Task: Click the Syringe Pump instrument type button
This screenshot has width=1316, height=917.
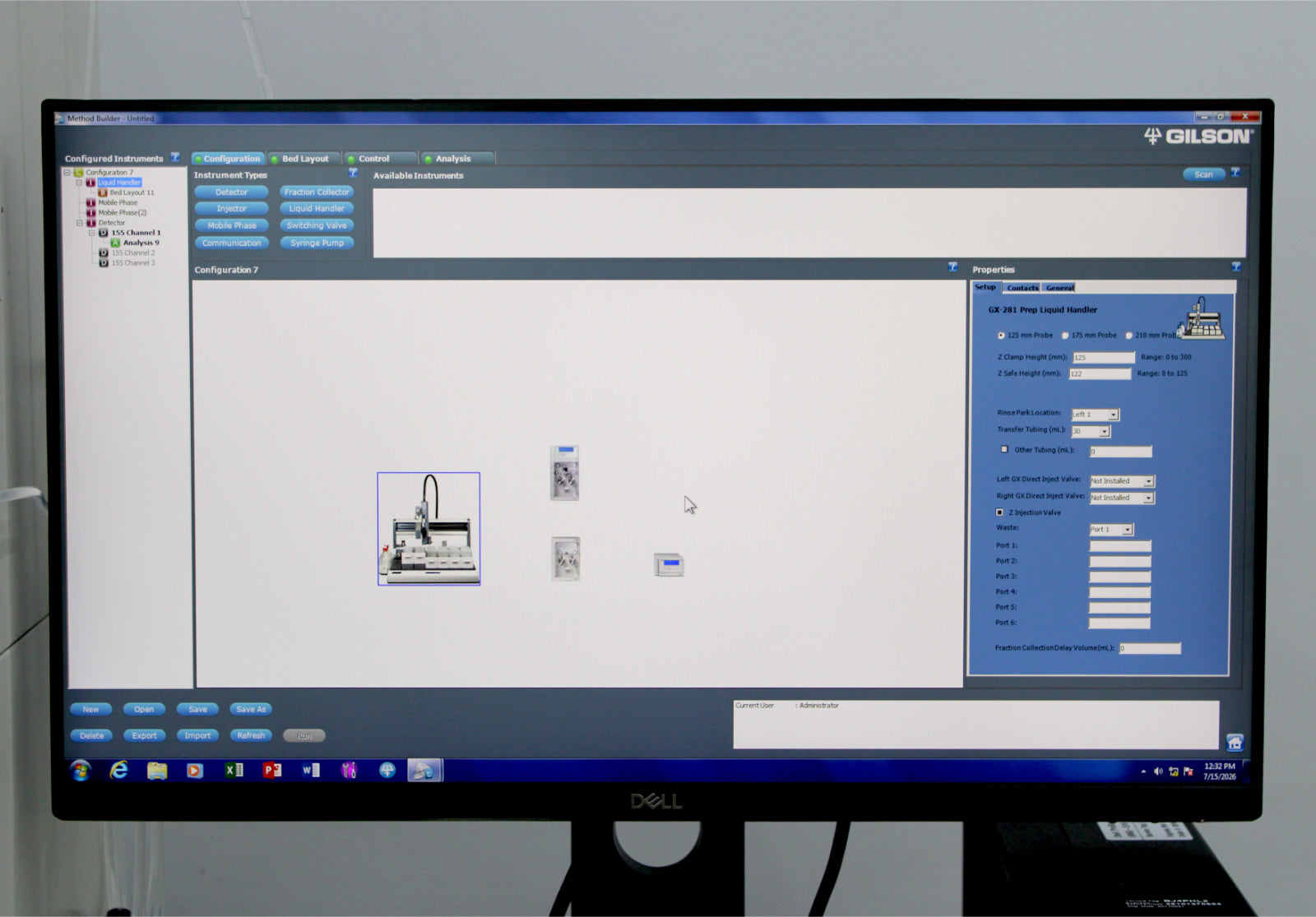Action: click(317, 243)
